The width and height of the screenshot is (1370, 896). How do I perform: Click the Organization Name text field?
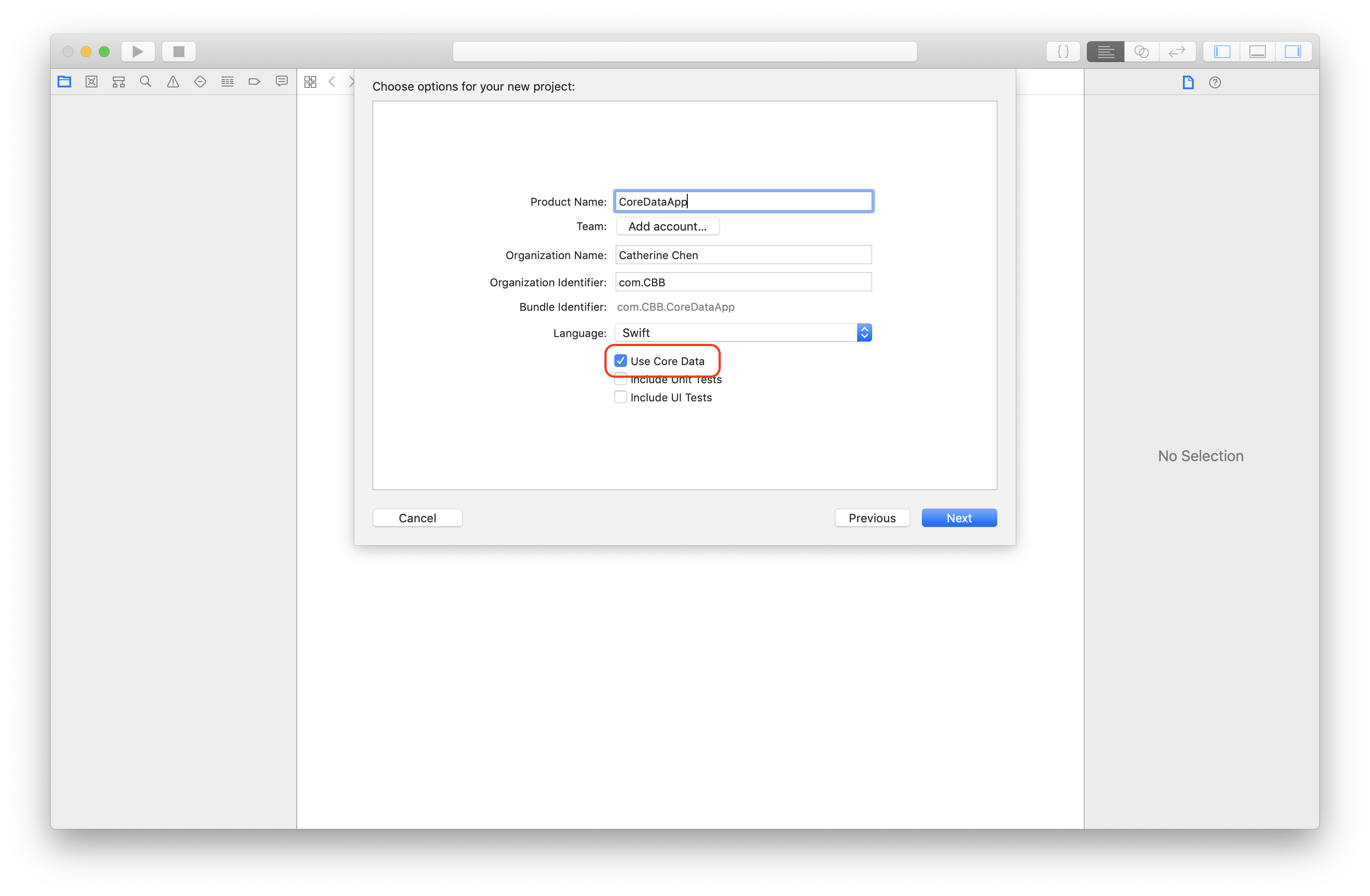(x=743, y=255)
